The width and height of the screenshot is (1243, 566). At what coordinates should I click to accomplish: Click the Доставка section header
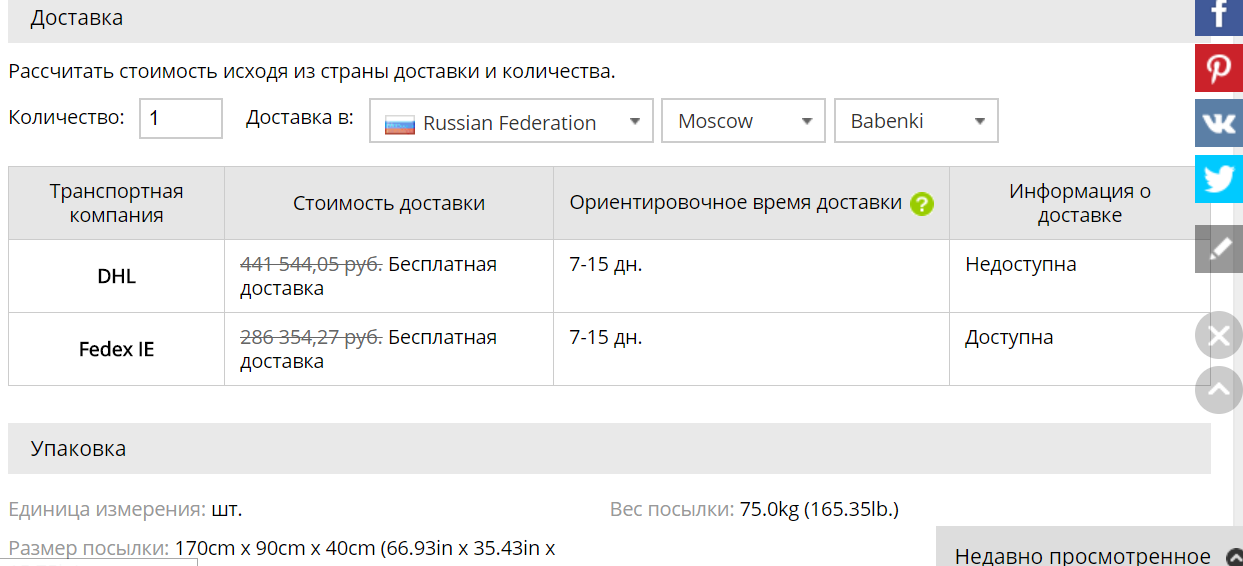77,18
